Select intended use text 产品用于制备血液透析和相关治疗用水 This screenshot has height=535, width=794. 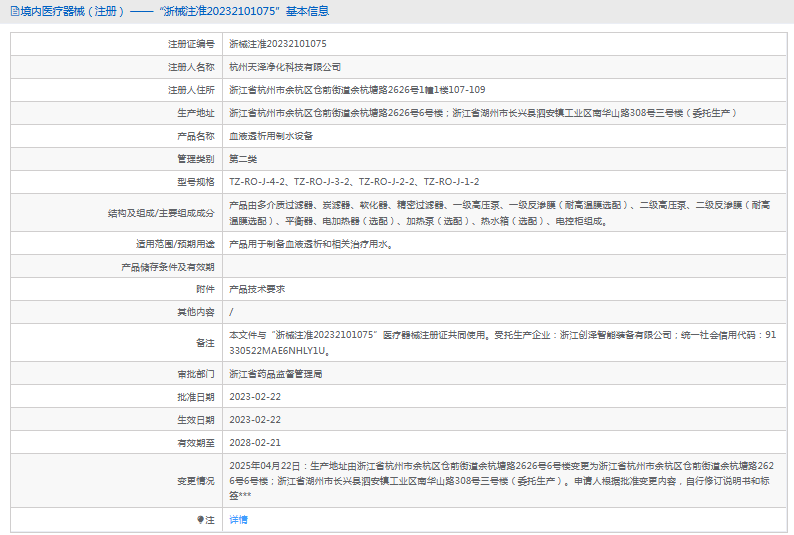pos(310,244)
